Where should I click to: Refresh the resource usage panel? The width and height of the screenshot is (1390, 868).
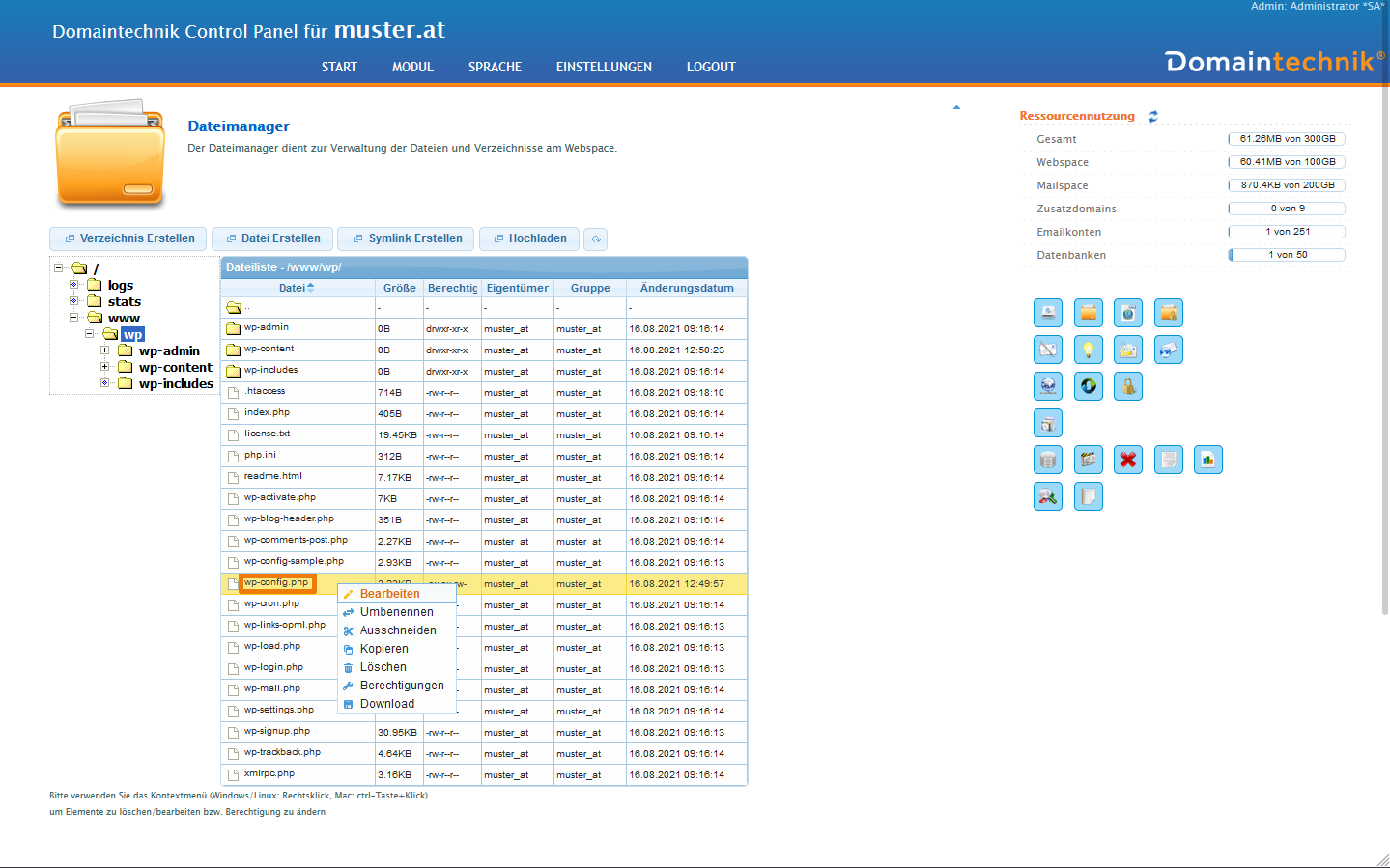(1152, 116)
